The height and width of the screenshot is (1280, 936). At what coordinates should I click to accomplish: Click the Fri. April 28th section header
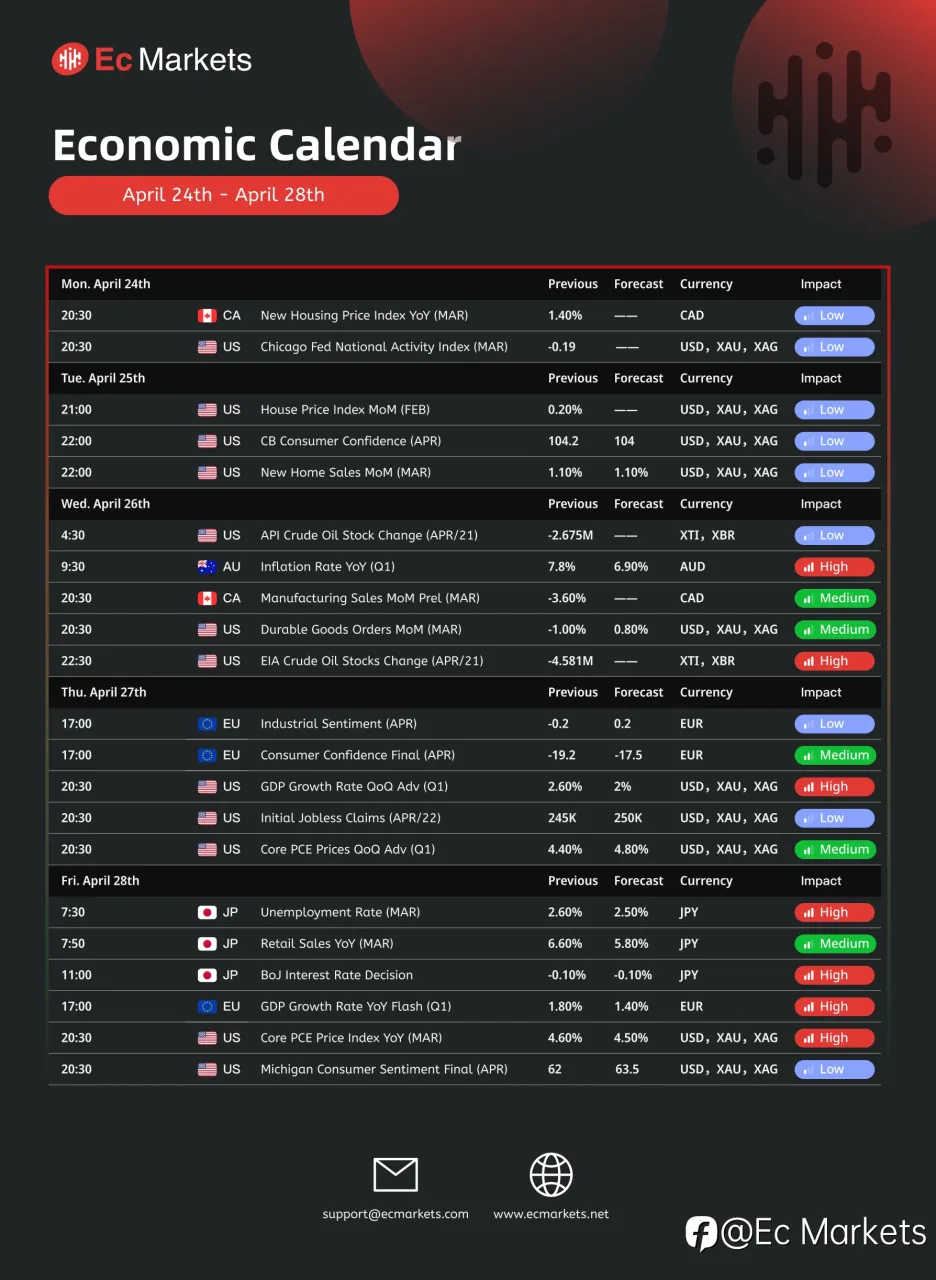[100, 881]
